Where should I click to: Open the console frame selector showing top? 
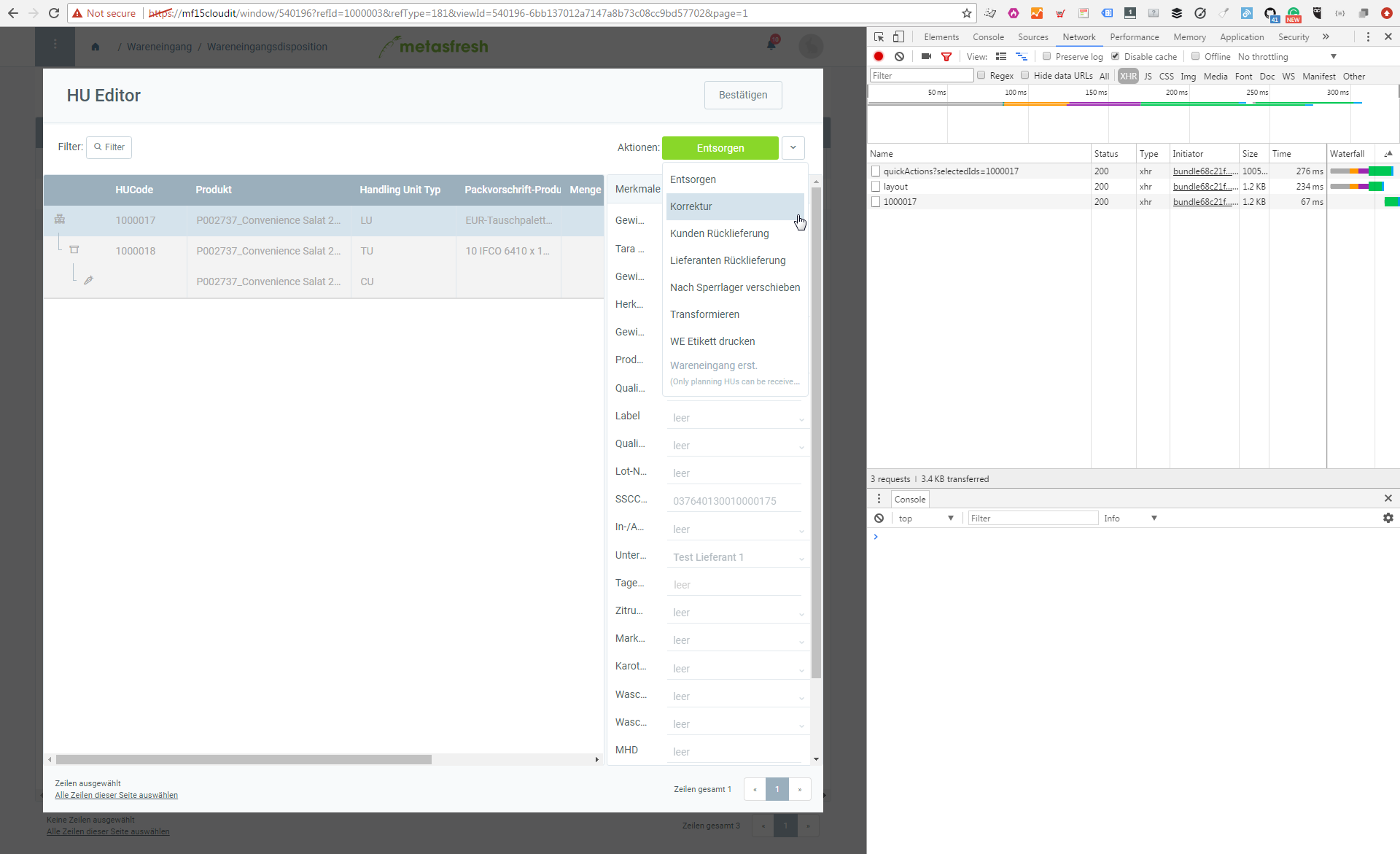pos(926,518)
